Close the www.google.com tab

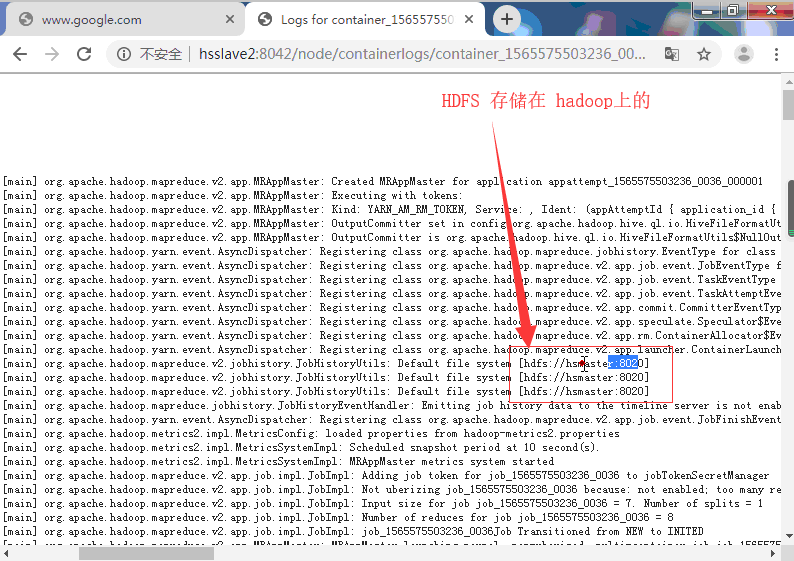[230, 19]
